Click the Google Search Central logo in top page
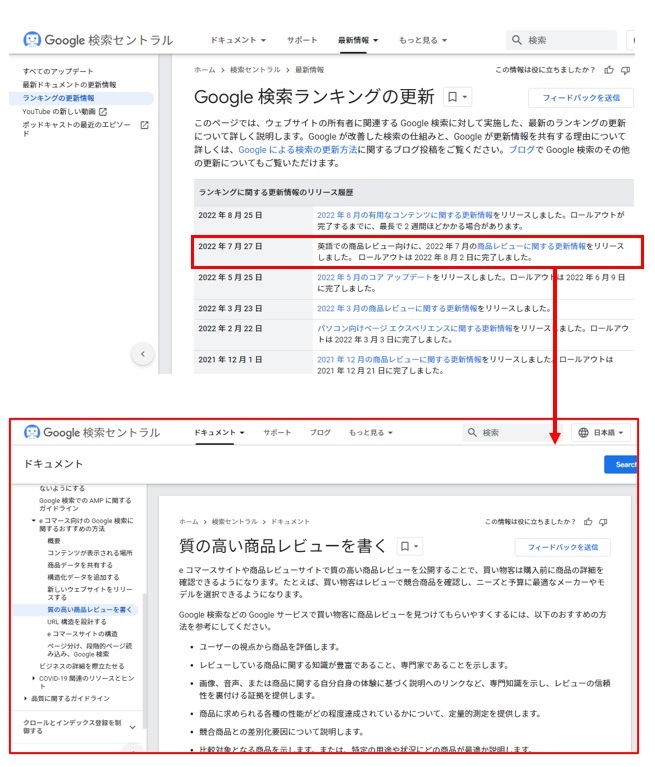 [98, 40]
